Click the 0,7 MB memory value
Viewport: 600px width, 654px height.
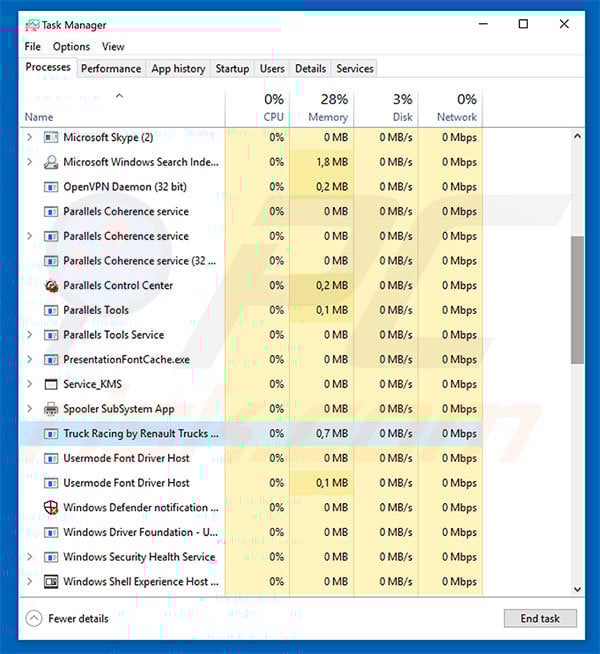[x=332, y=434]
